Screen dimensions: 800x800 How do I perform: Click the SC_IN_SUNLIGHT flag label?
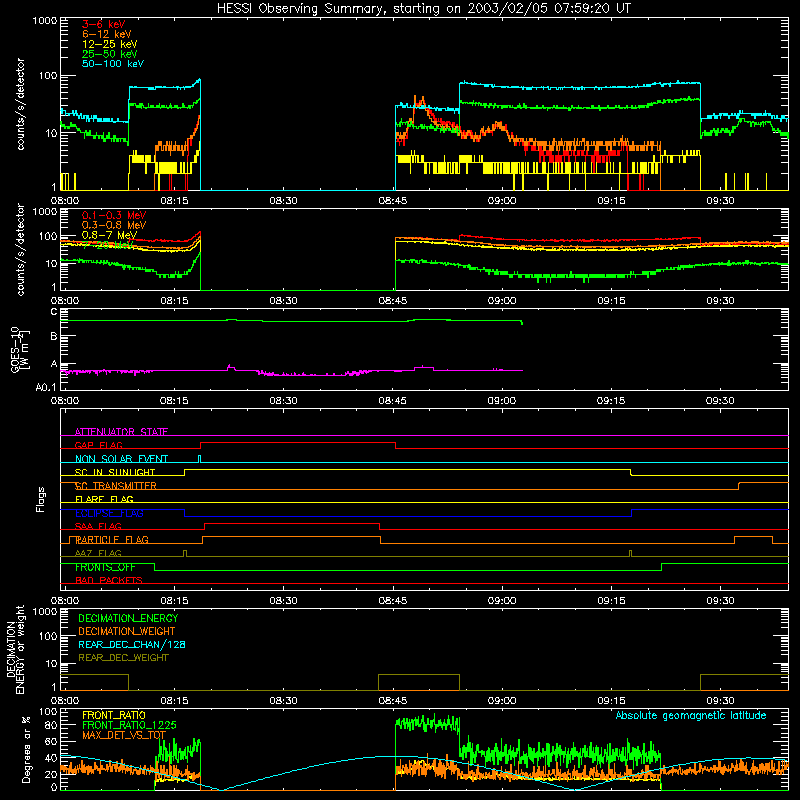pyautogui.click(x=115, y=472)
